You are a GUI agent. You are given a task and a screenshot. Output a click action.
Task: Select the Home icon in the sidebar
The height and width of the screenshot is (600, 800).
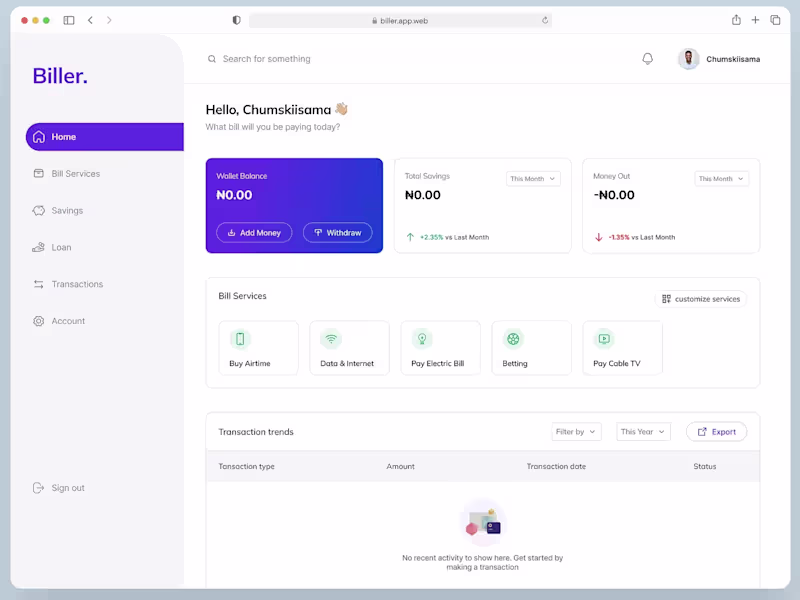tap(39, 137)
